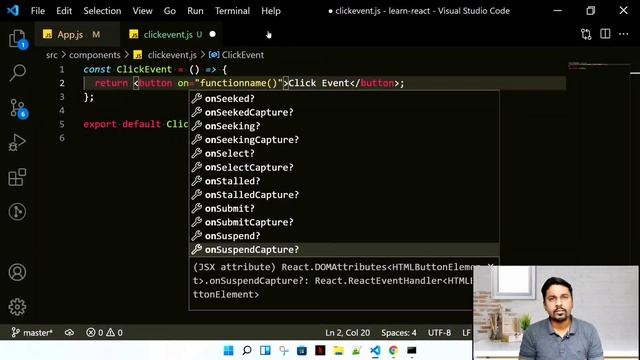Click the VS Code taskbar icon

point(375,350)
